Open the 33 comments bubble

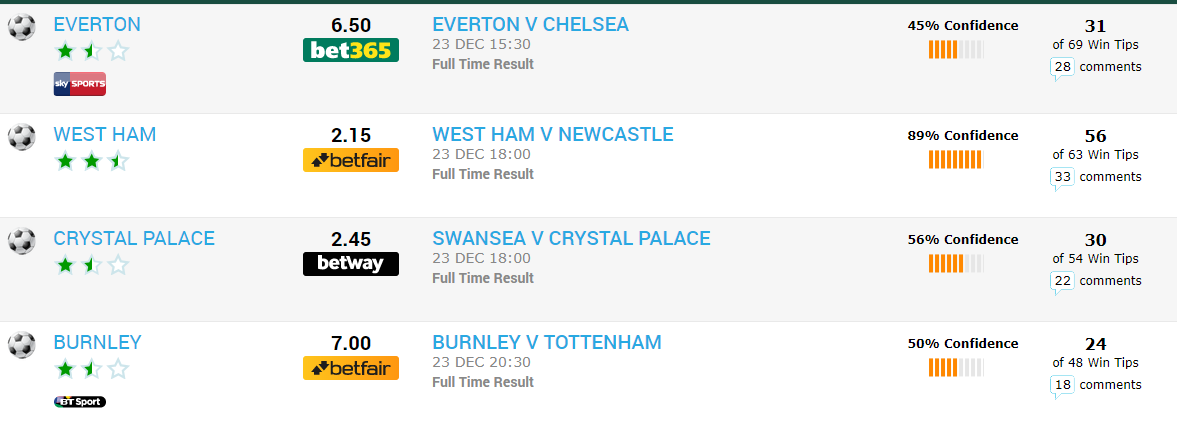pyautogui.click(x=1062, y=178)
